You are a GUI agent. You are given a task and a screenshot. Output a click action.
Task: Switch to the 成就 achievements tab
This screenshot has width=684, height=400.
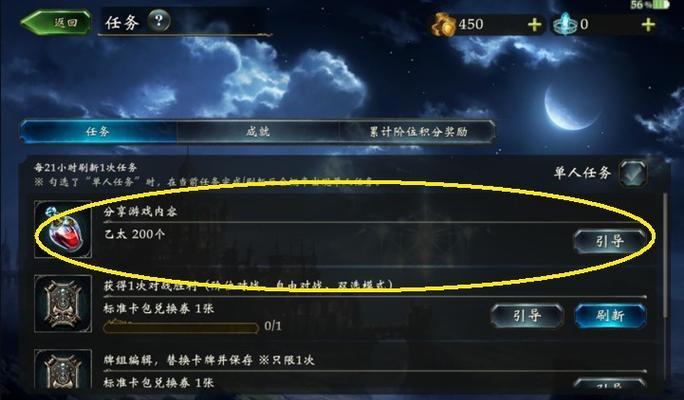257,131
